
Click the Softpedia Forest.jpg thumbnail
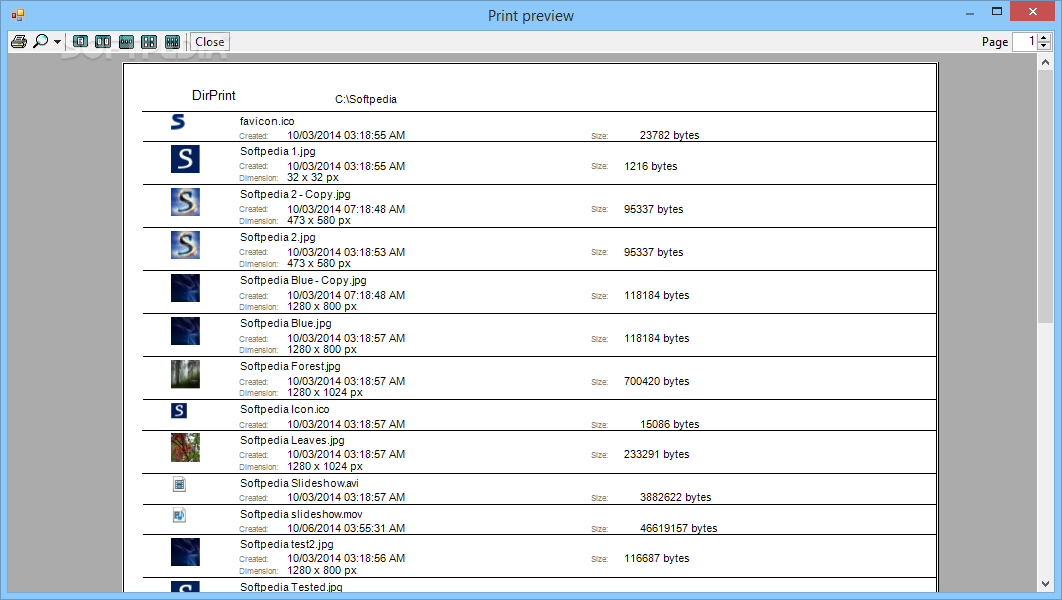click(x=185, y=374)
